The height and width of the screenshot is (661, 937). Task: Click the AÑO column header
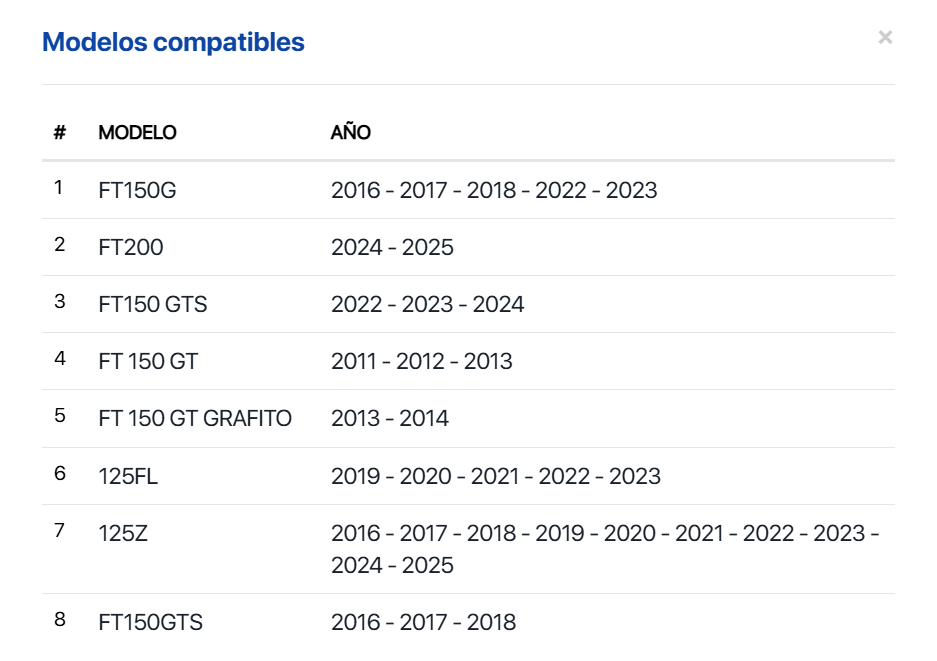[350, 133]
